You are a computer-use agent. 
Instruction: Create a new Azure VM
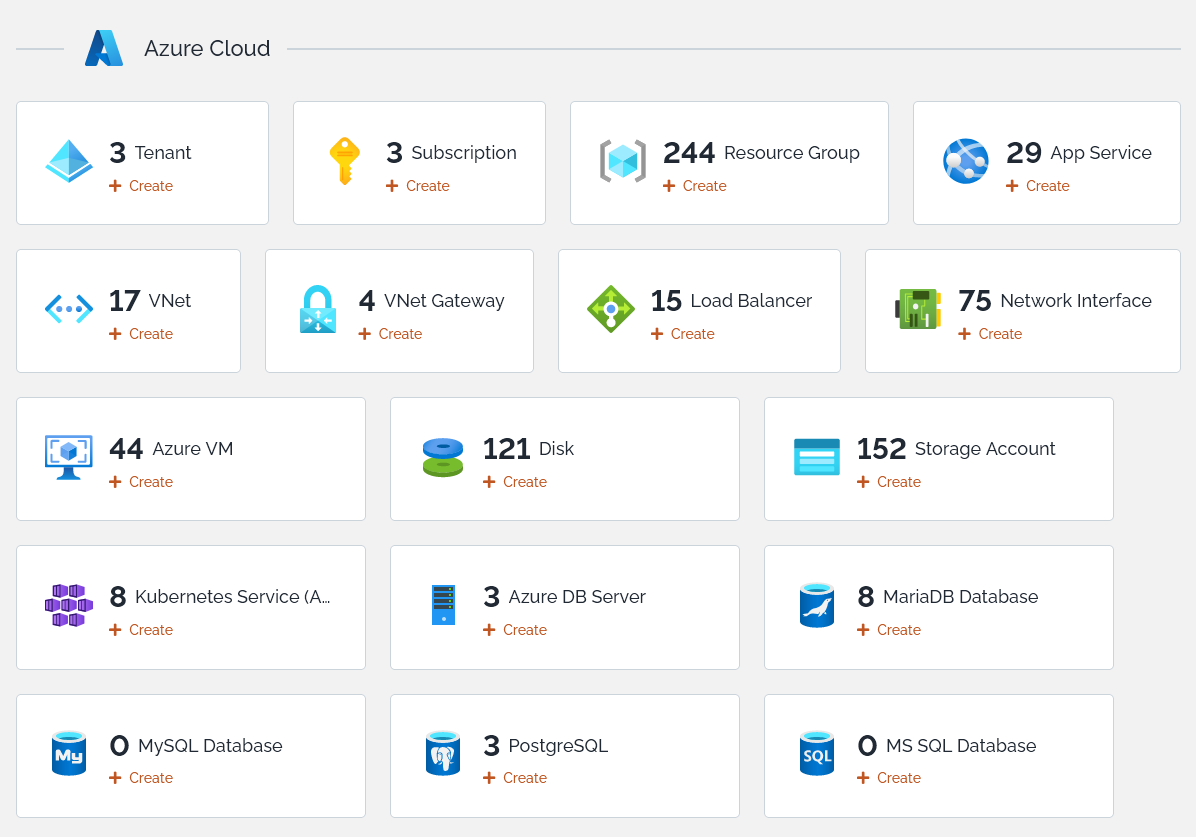point(141,481)
